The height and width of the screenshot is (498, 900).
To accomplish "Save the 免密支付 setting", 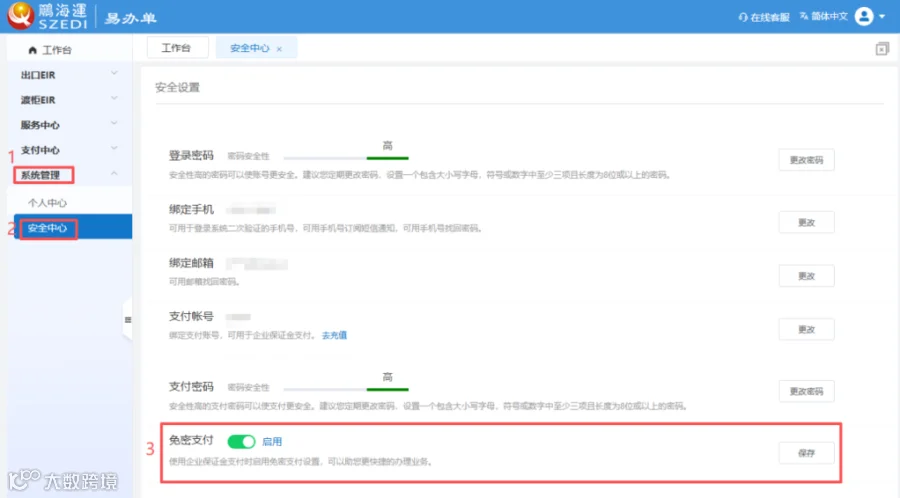I will [806, 453].
